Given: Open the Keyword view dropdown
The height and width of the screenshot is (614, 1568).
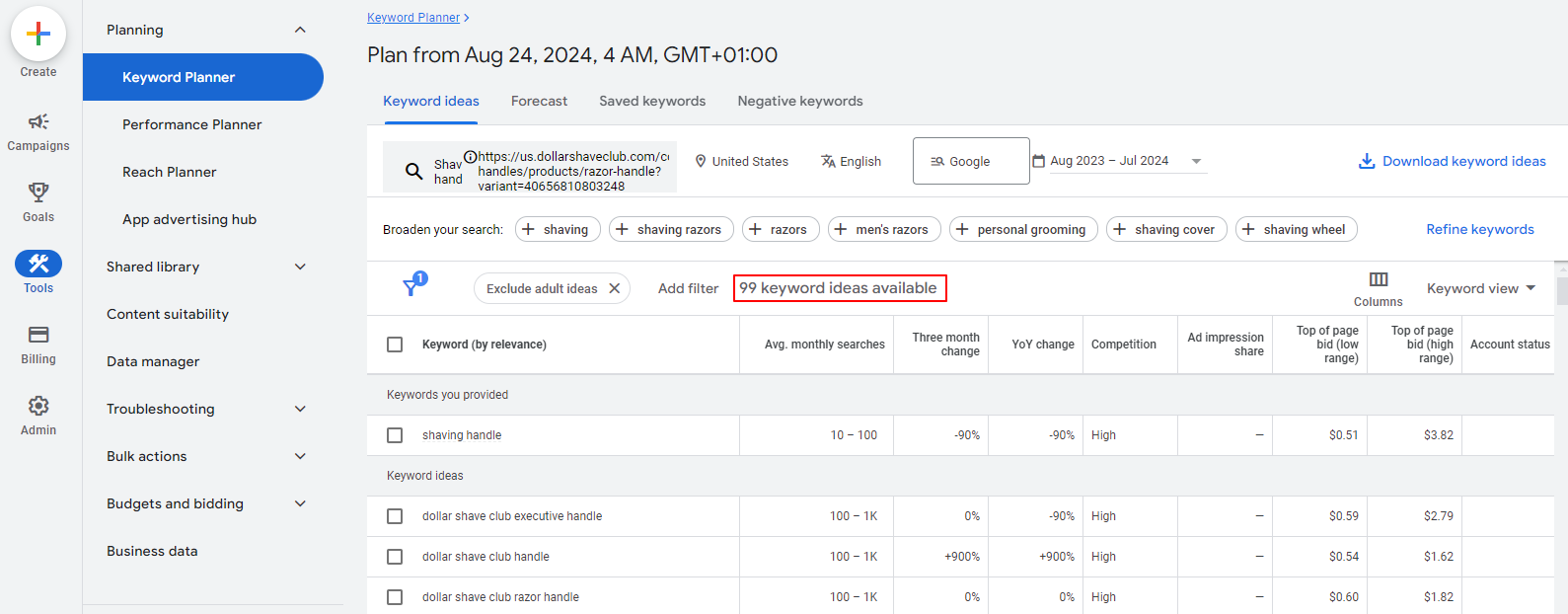Looking at the screenshot, I should pos(1481,288).
